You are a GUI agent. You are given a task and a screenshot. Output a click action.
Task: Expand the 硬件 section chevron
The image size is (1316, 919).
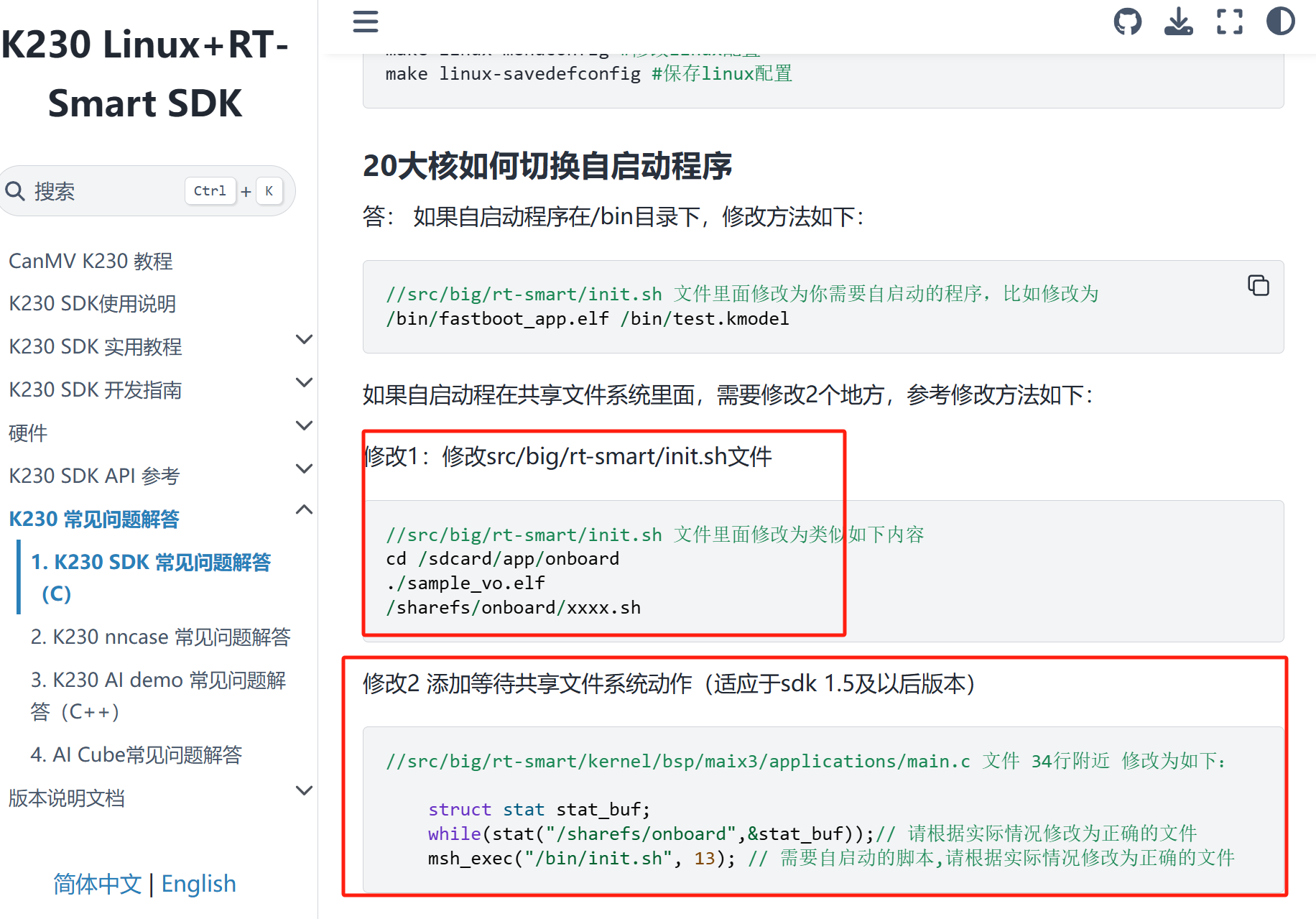click(x=305, y=426)
